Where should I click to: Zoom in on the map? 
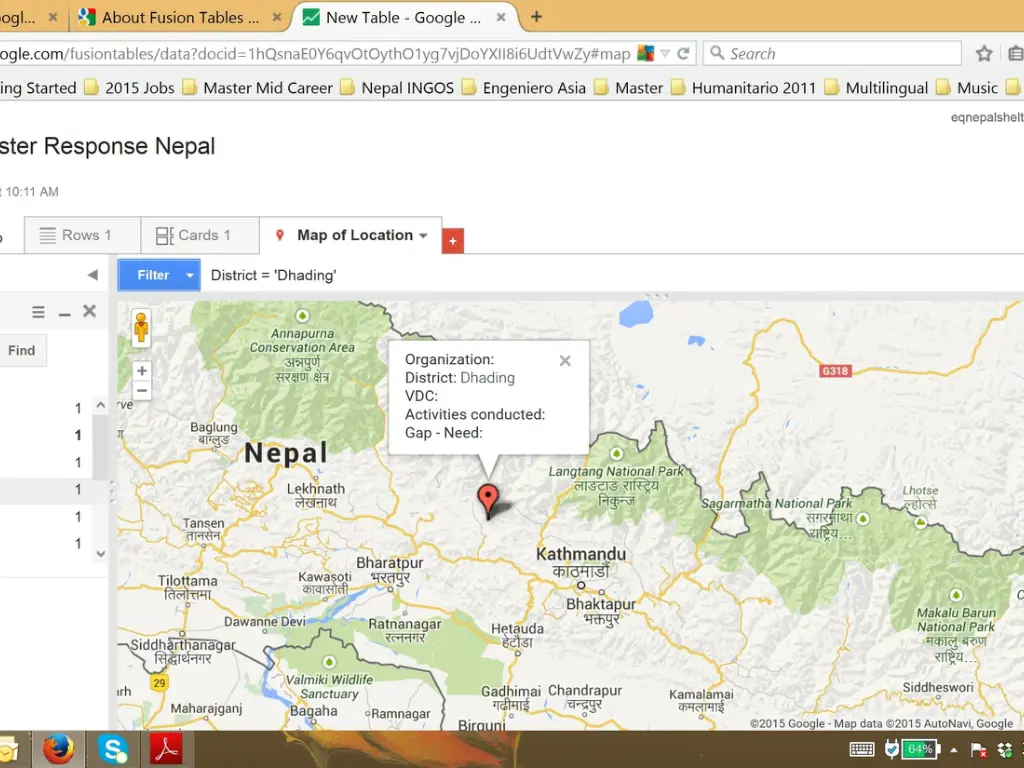(x=142, y=371)
